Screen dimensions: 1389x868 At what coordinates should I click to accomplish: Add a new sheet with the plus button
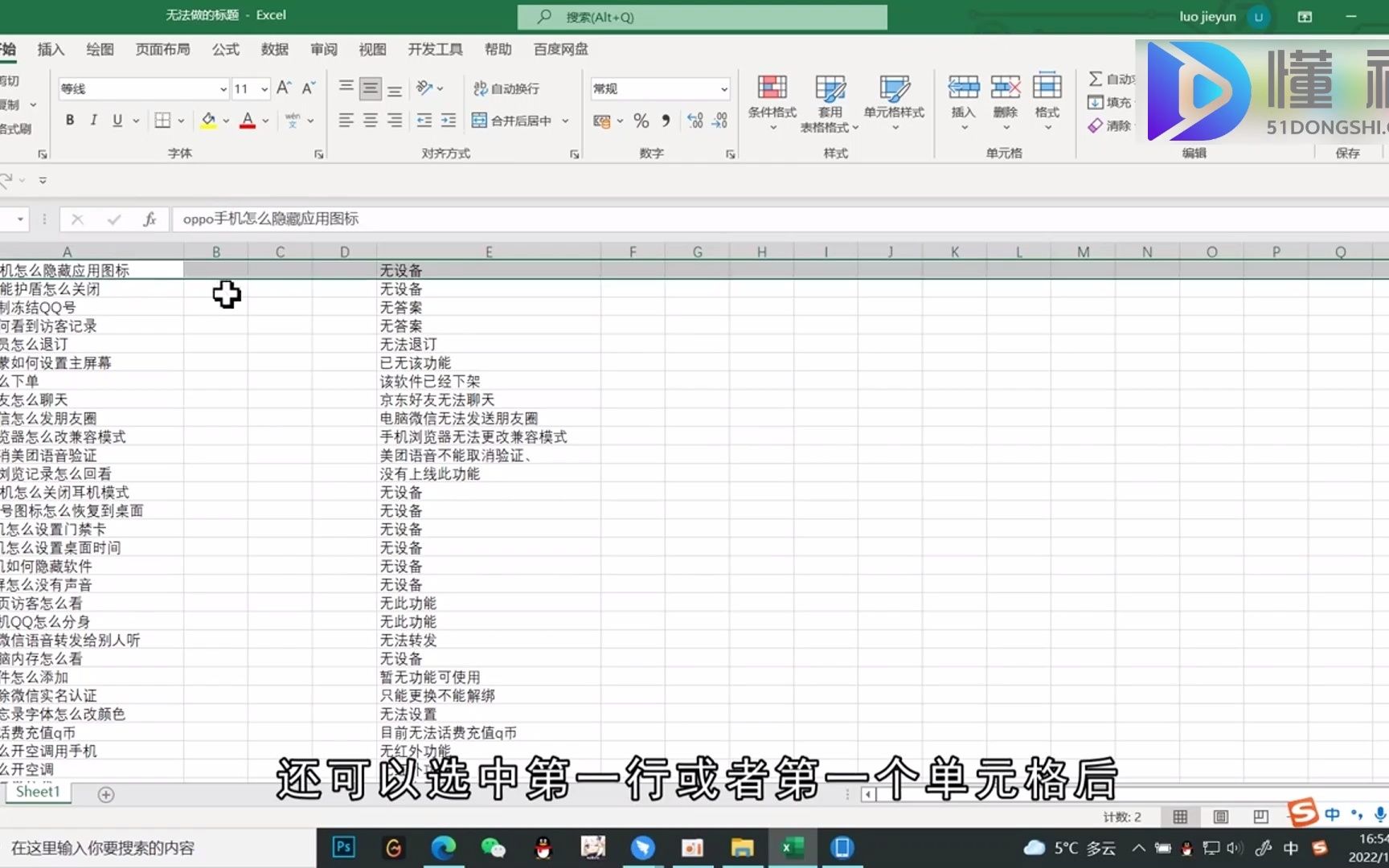click(105, 794)
